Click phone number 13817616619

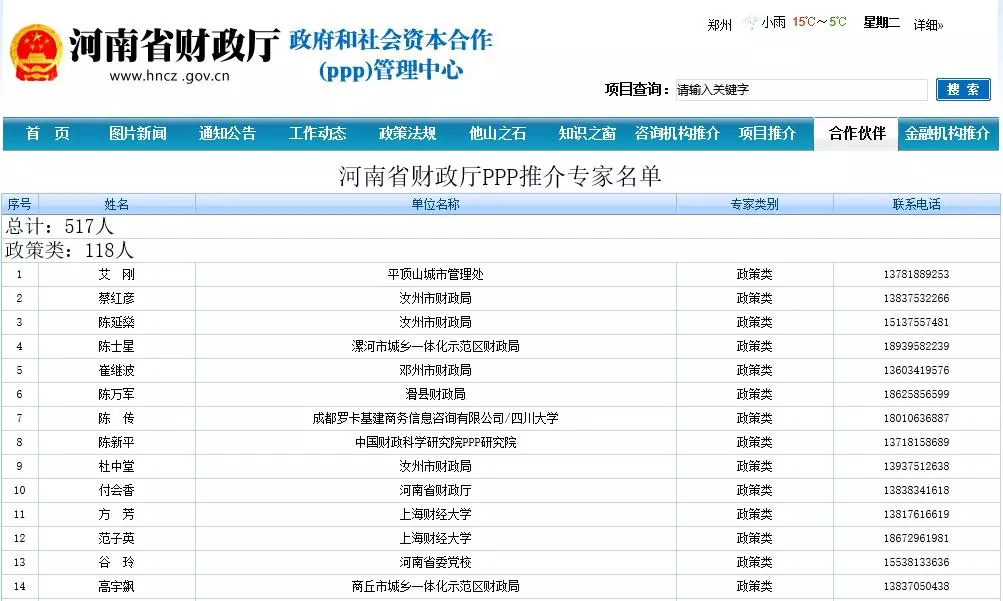coord(917,514)
